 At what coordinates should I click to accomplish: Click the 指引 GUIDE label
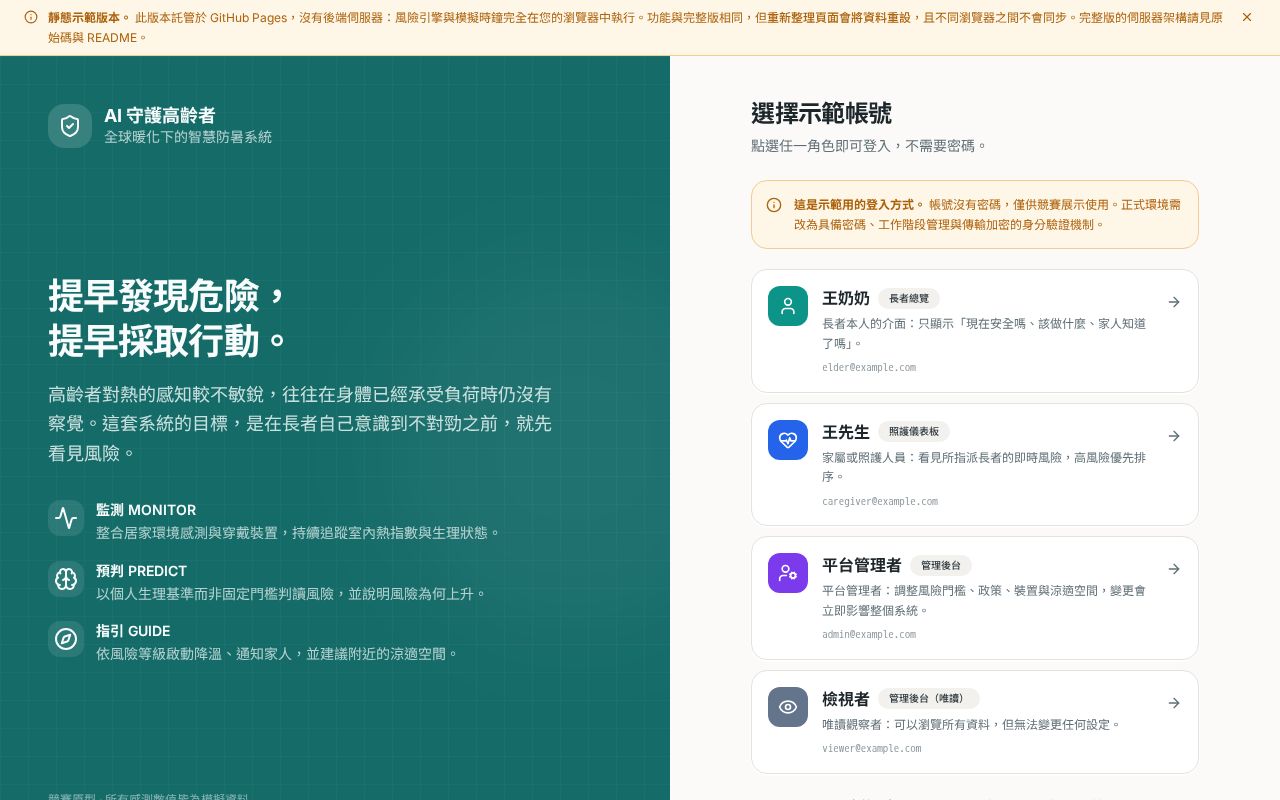pos(133,631)
